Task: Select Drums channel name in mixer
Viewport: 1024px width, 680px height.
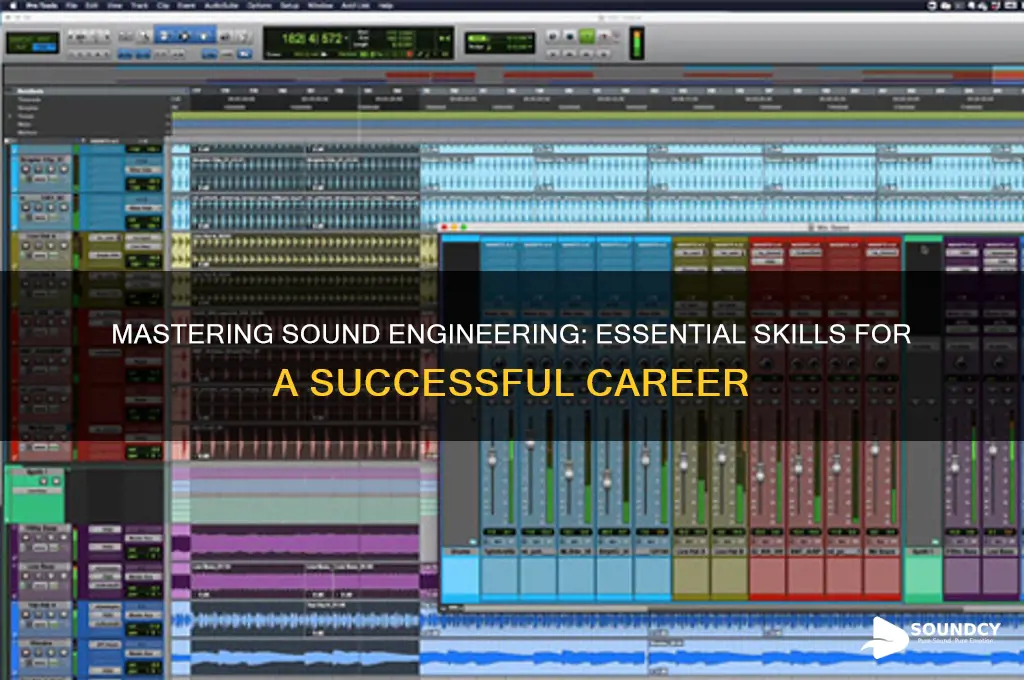Action: coord(460,551)
